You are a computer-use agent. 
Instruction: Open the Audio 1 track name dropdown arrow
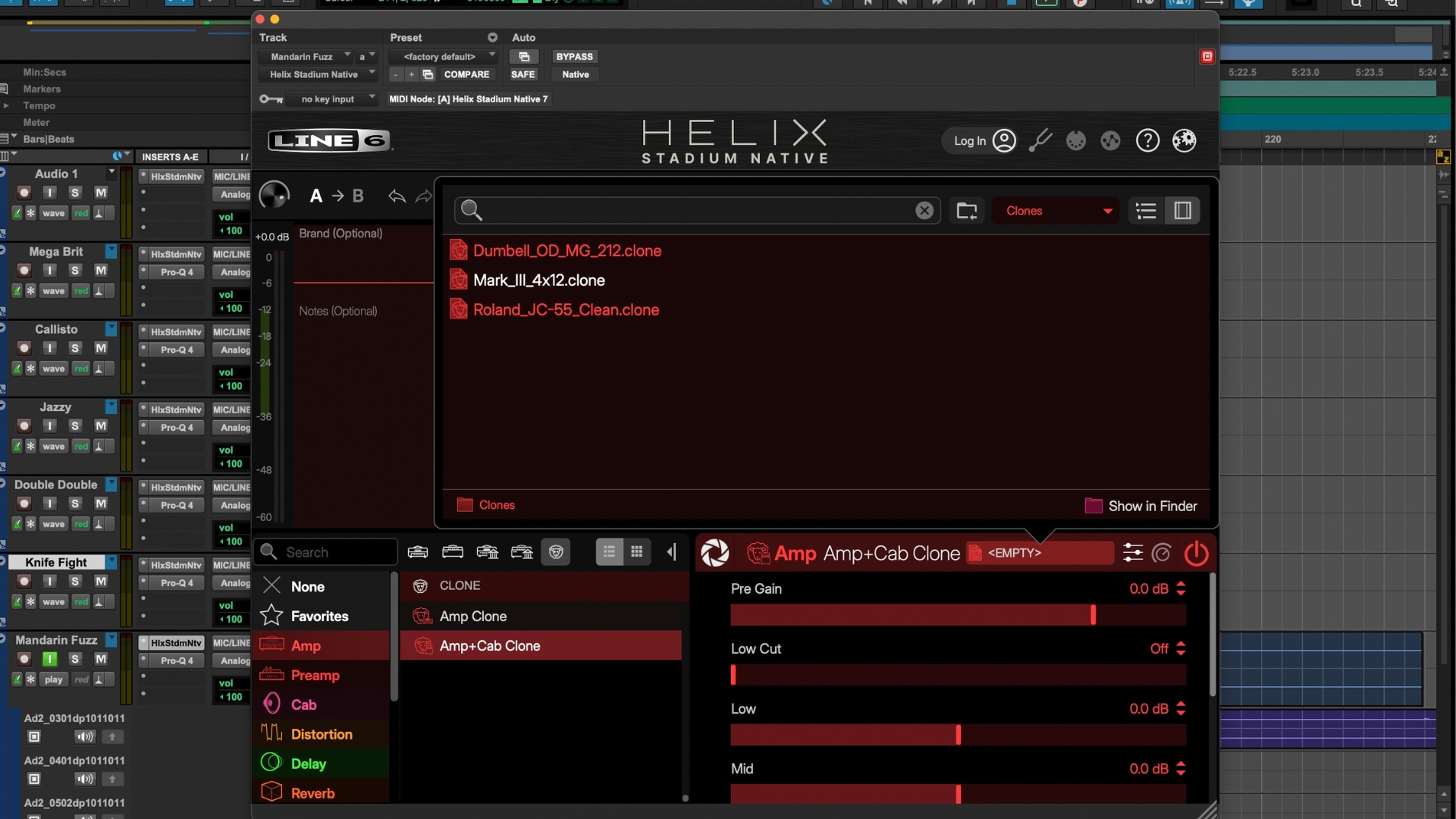coord(111,173)
